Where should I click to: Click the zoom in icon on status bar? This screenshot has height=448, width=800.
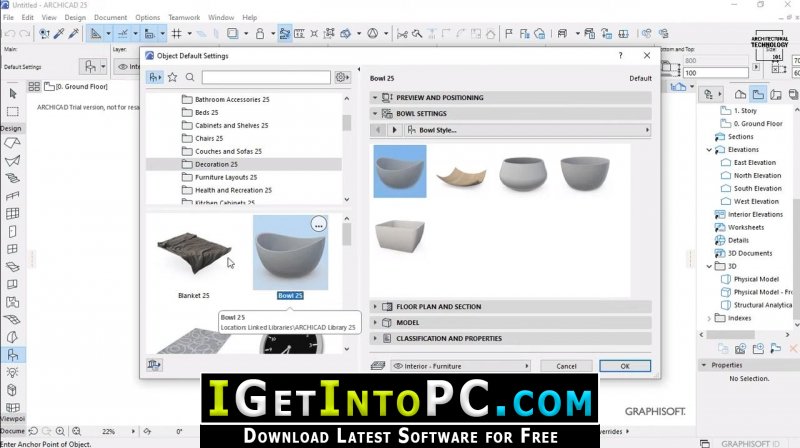(x=60, y=431)
